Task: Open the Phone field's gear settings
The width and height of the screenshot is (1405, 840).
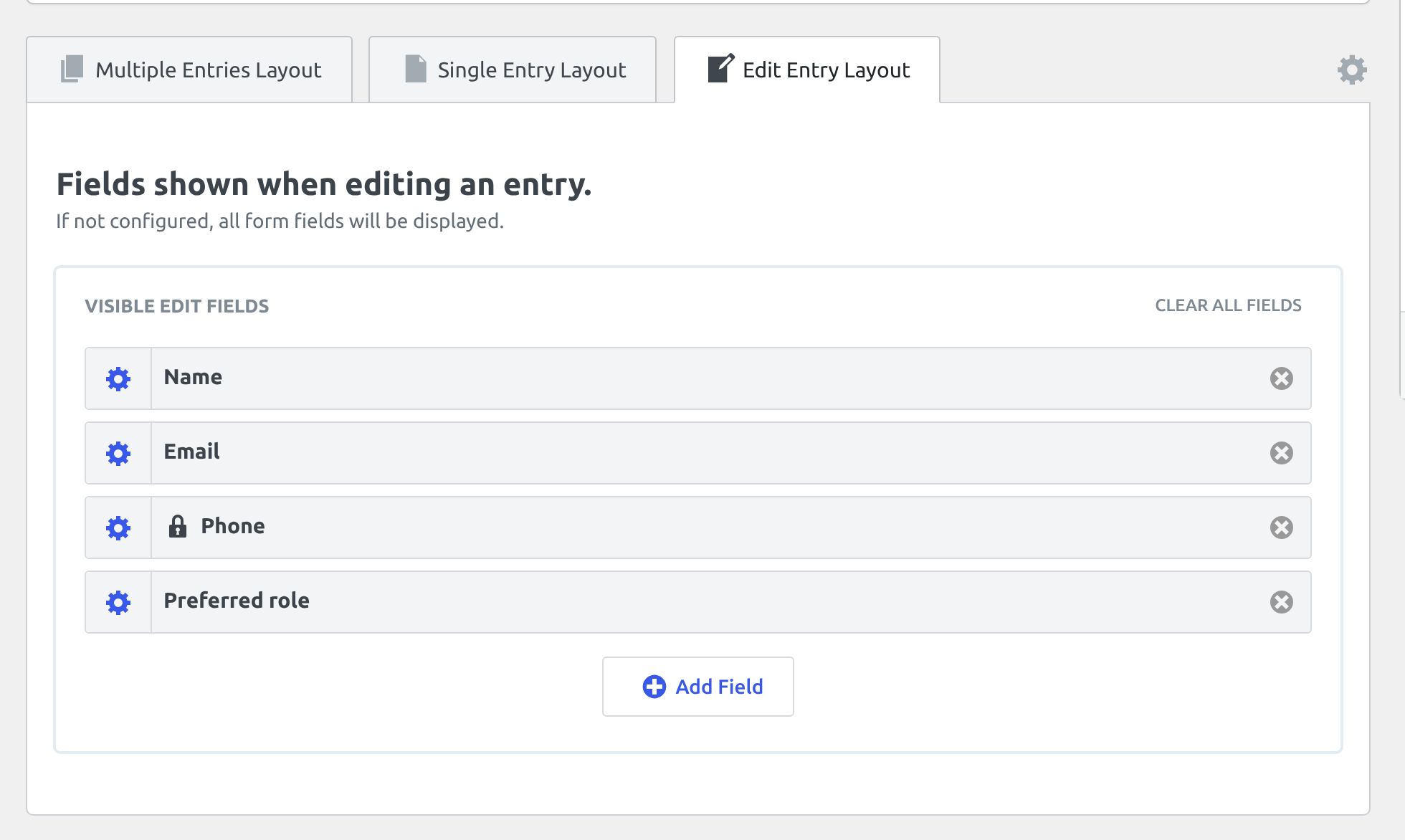Action: [118, 528]
